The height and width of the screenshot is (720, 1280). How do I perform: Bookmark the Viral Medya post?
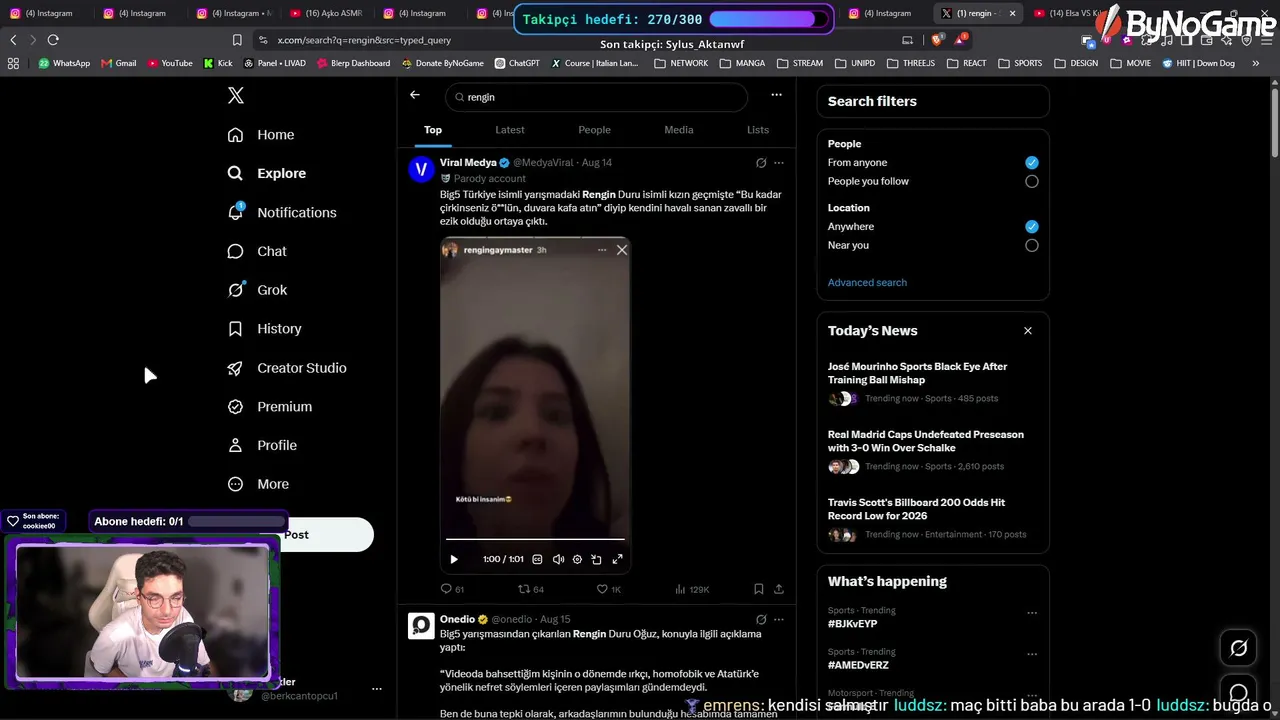(759, 589)
